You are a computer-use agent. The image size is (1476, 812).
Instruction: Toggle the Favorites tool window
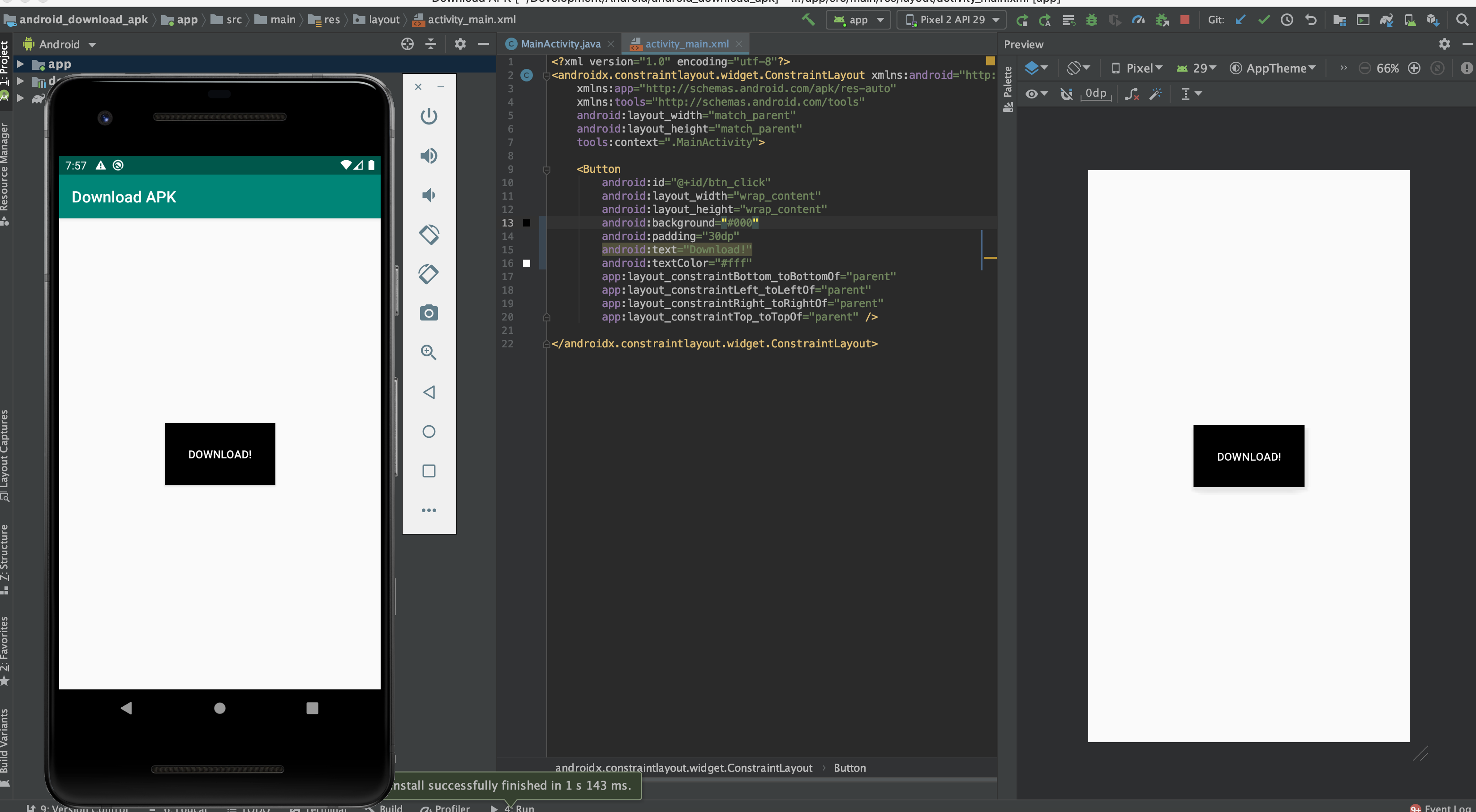click(5, 651)
